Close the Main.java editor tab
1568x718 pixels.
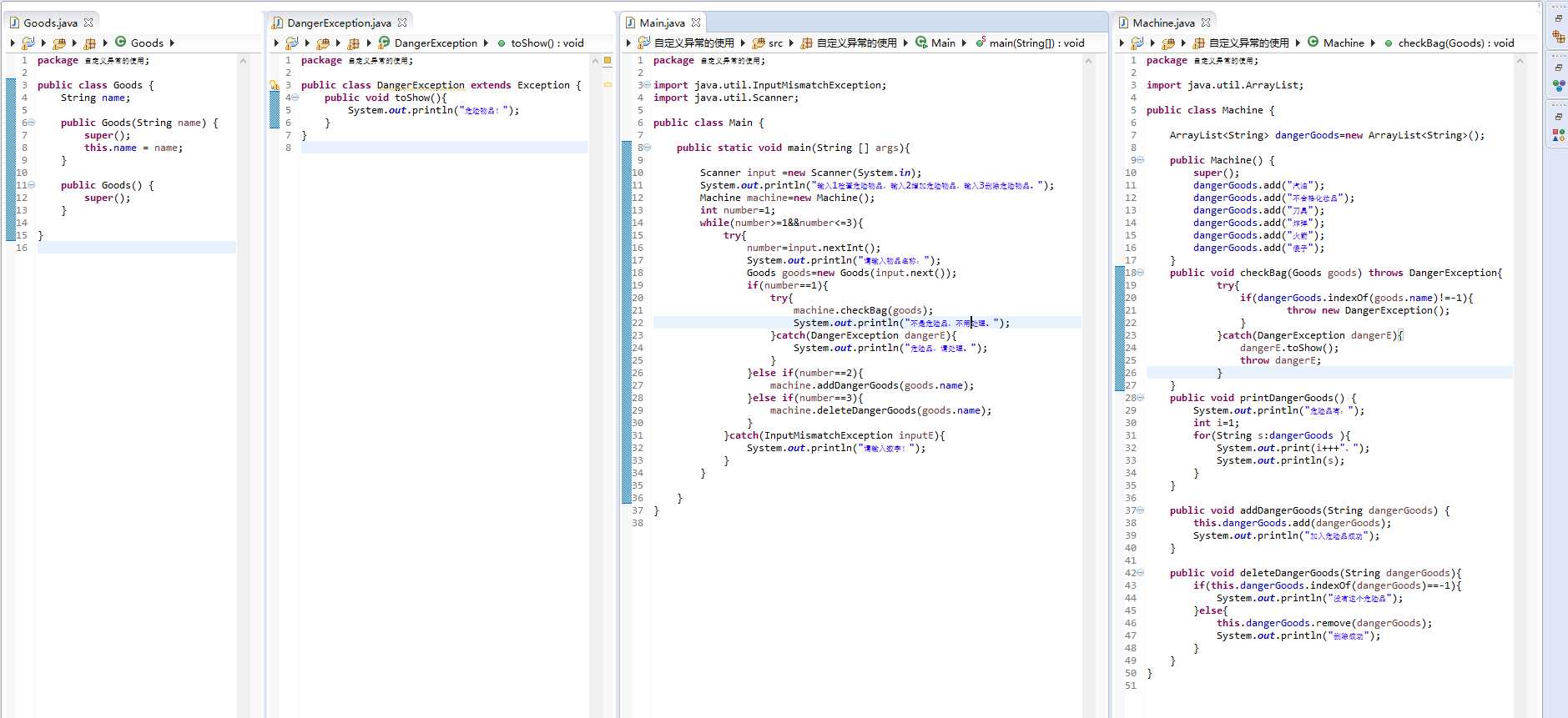pyautogui.click(x=696, y=23)
